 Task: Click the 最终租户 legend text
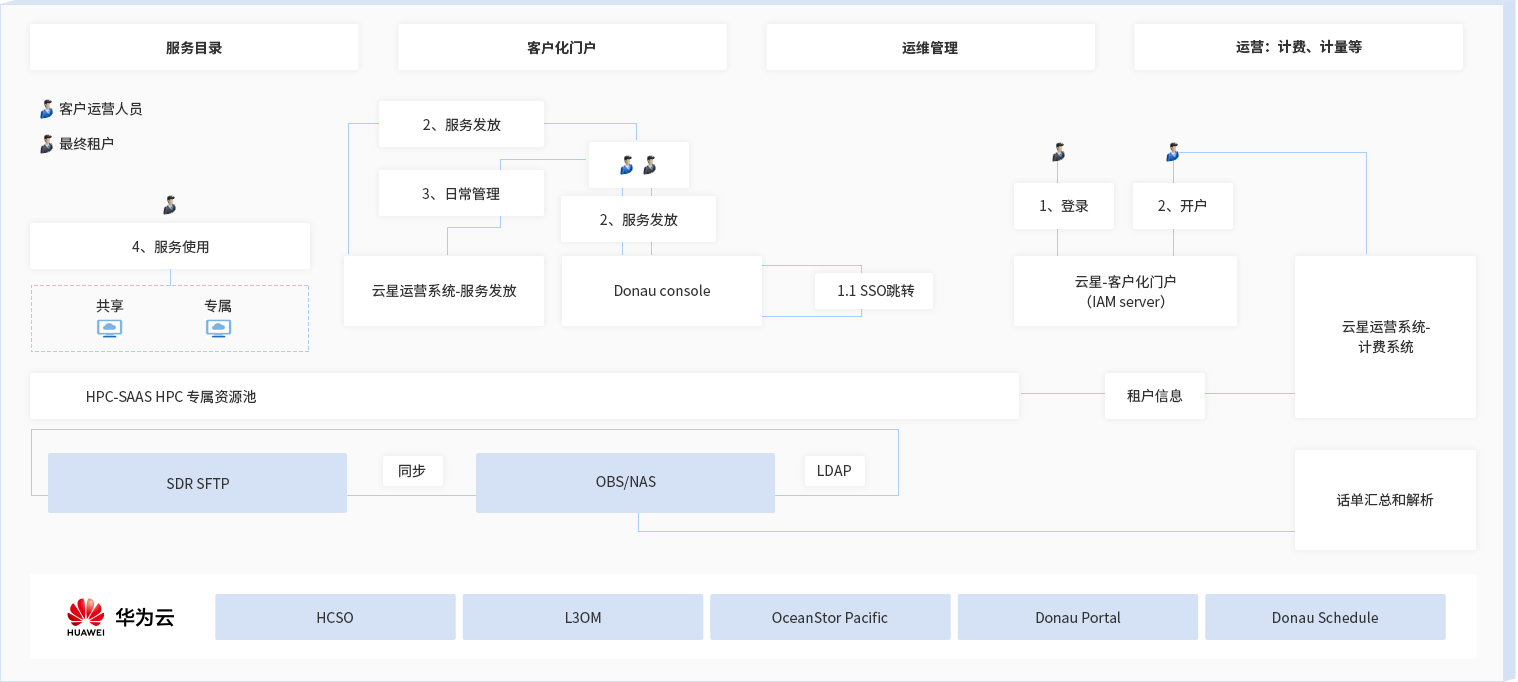(87, 144)
